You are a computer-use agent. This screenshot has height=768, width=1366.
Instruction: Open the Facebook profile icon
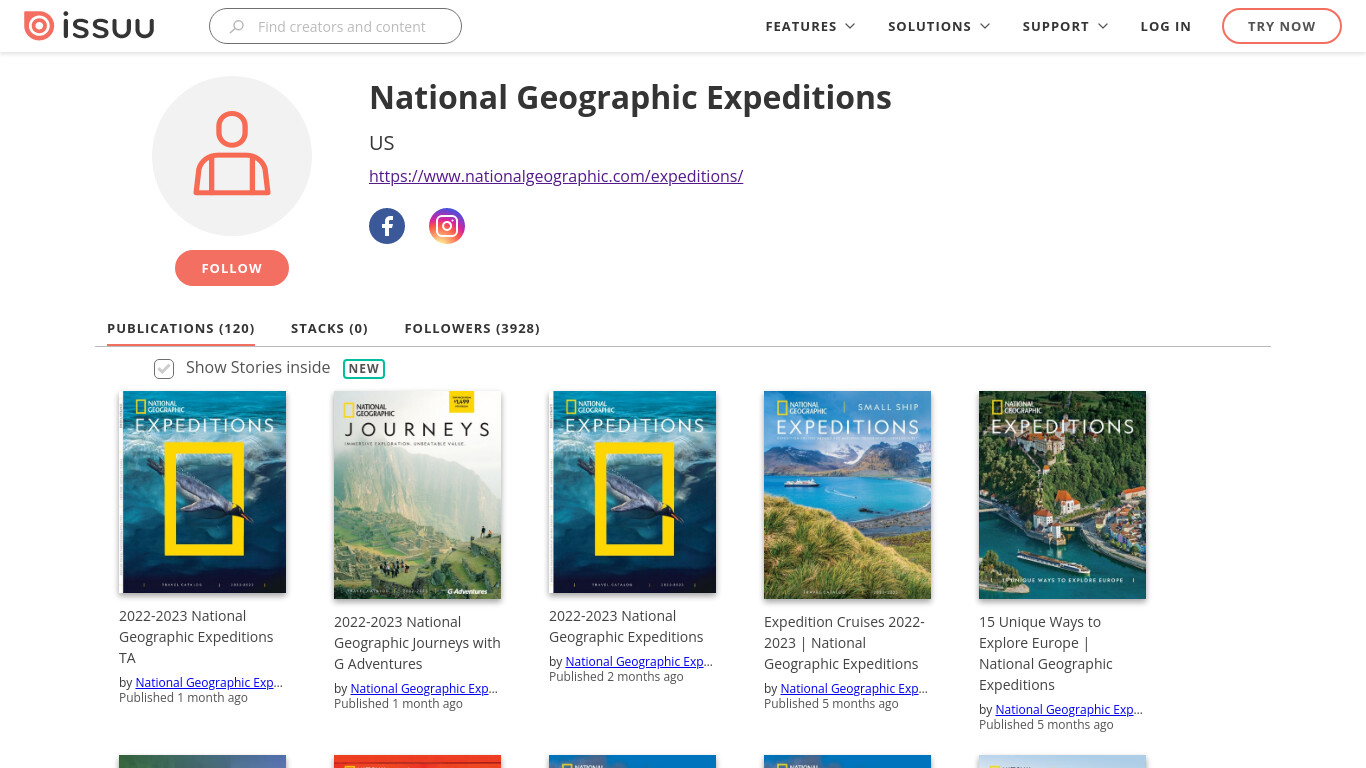[x=387, y=226]
